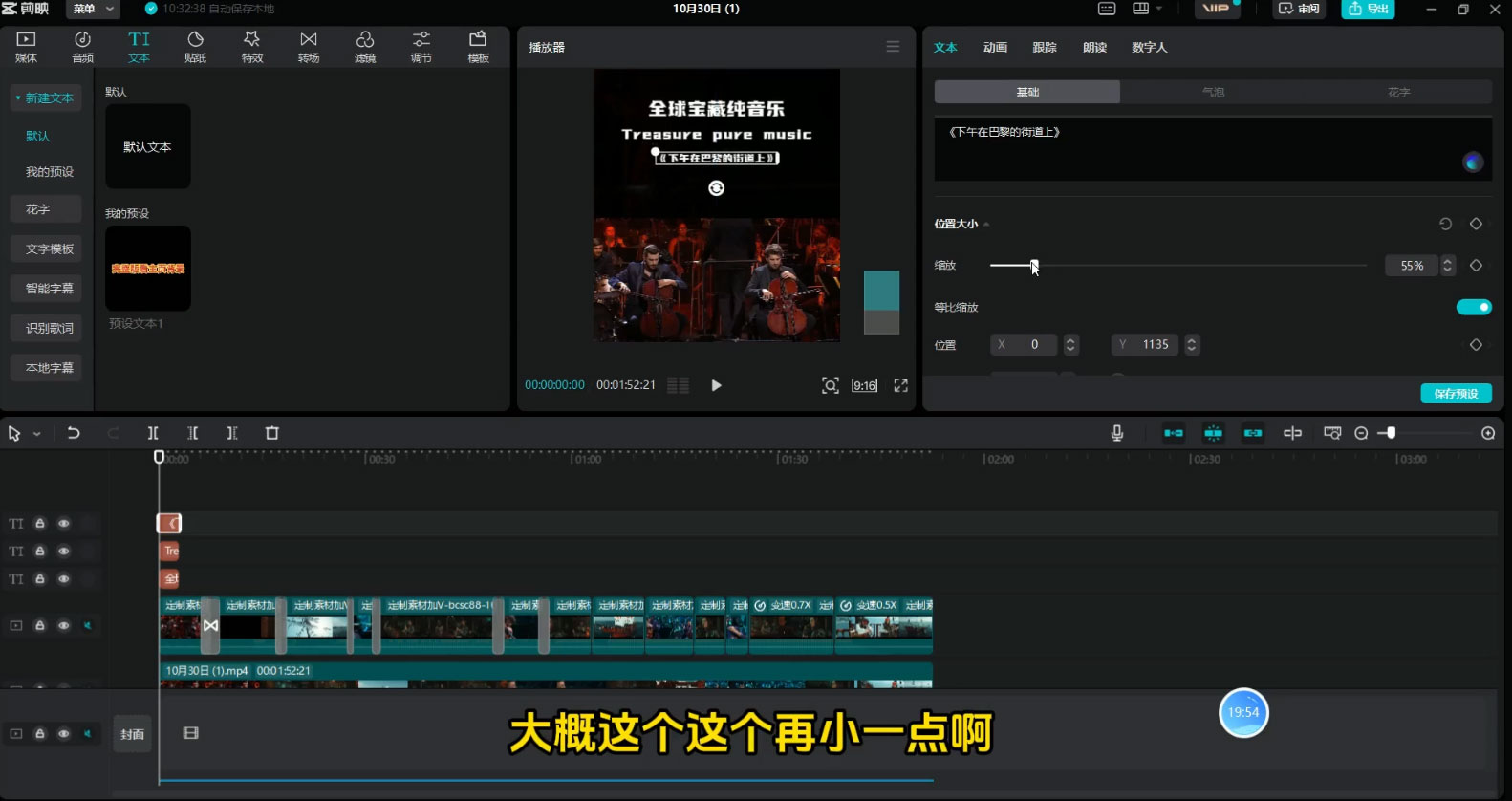Select the Filters (滤镜) icon

(364, 46)
